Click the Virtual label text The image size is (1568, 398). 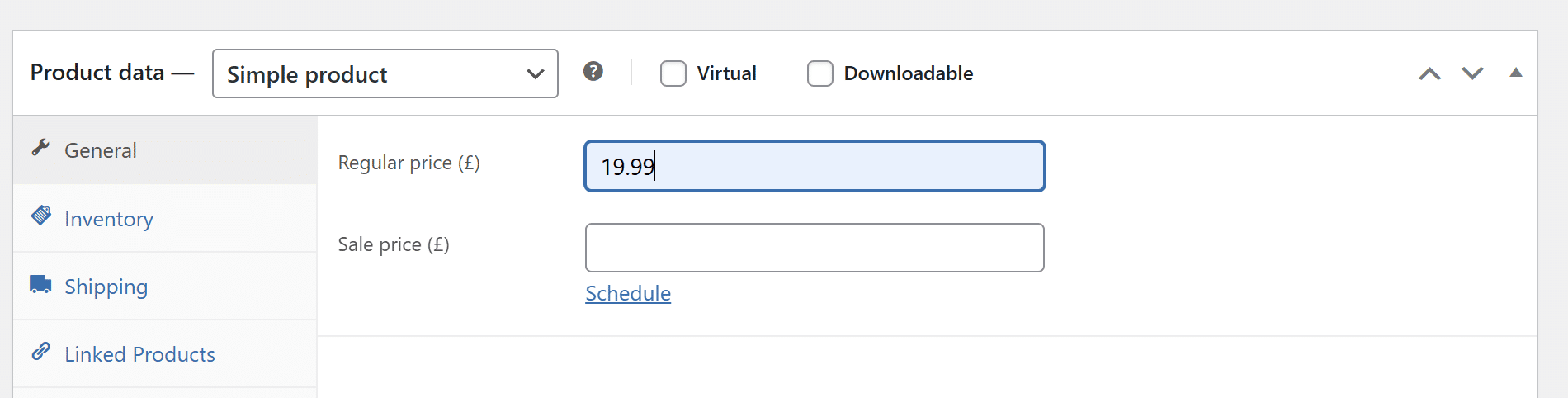tap(726, 73)
